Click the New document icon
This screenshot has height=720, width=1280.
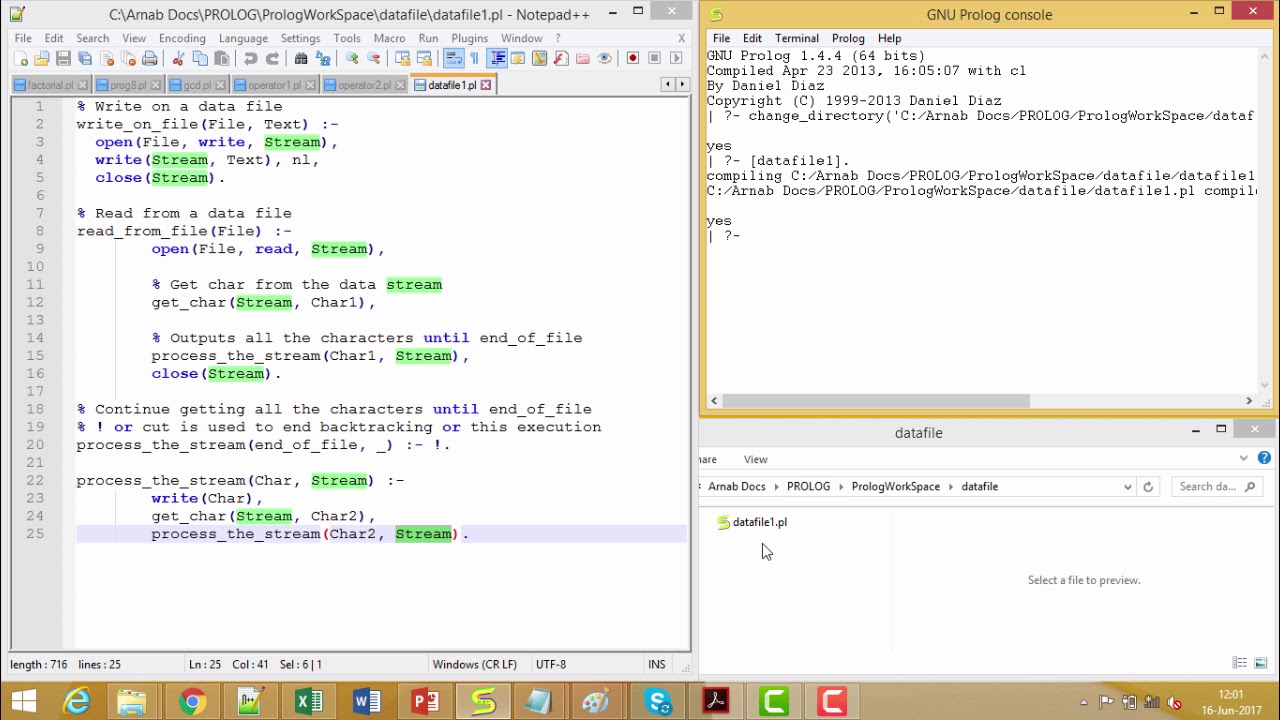pyautogui.click(x=20, y=59)
